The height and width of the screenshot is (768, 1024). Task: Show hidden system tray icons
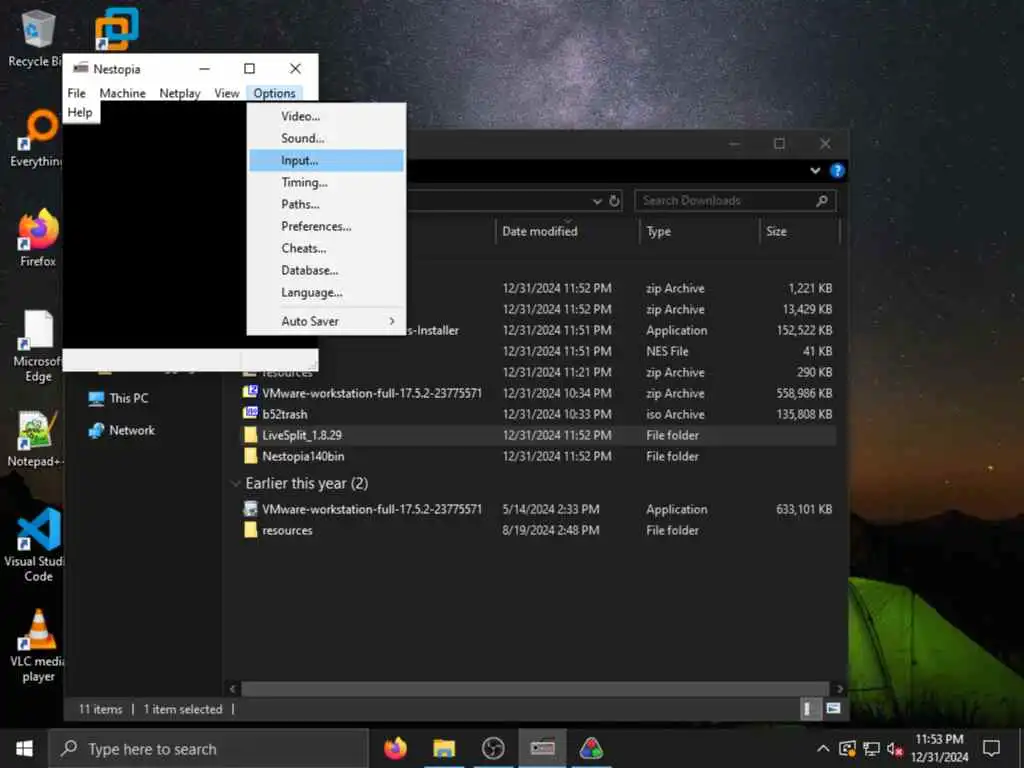pos(824,748)
